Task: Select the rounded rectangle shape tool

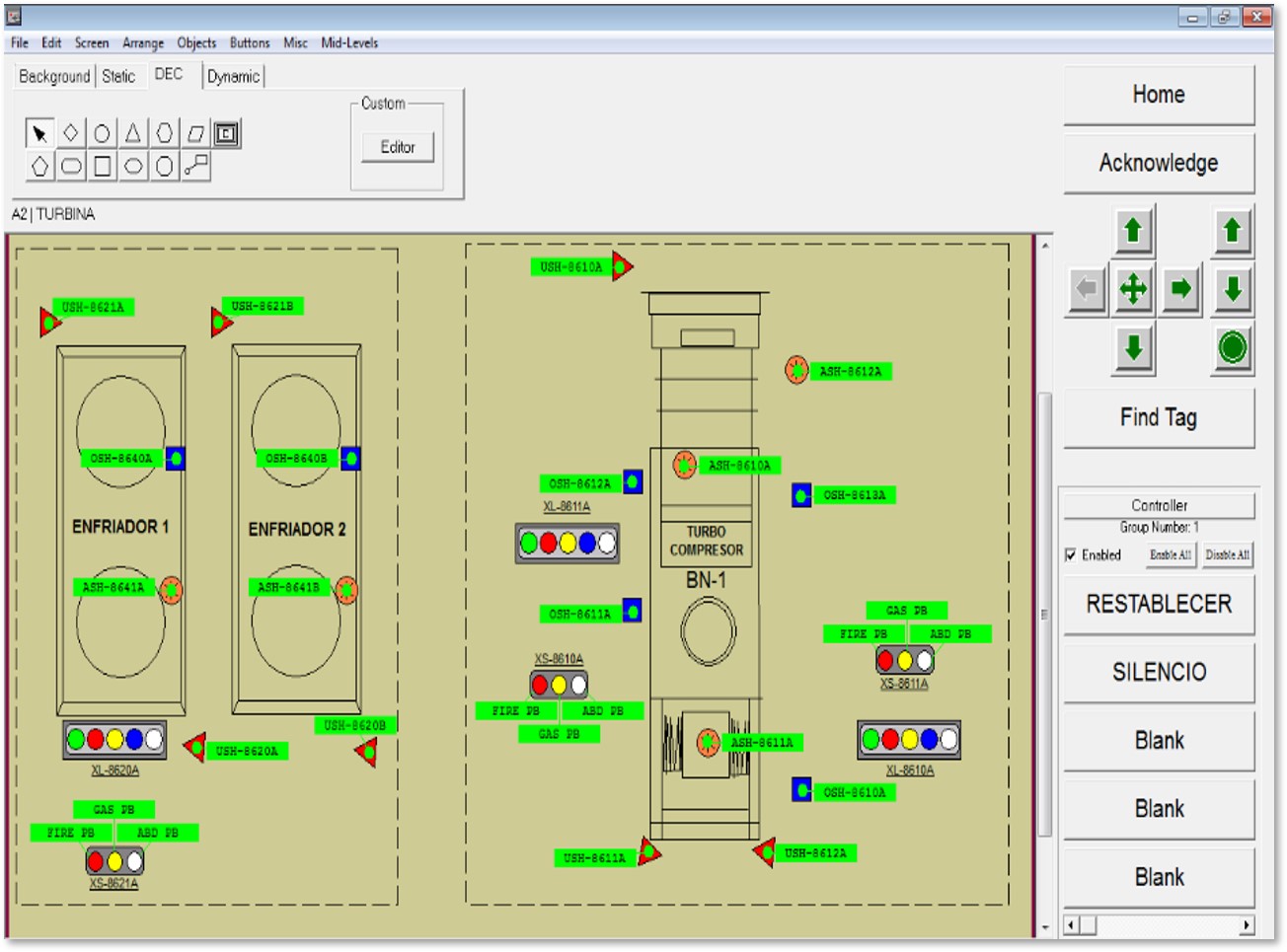Action: tap(71, 166)
